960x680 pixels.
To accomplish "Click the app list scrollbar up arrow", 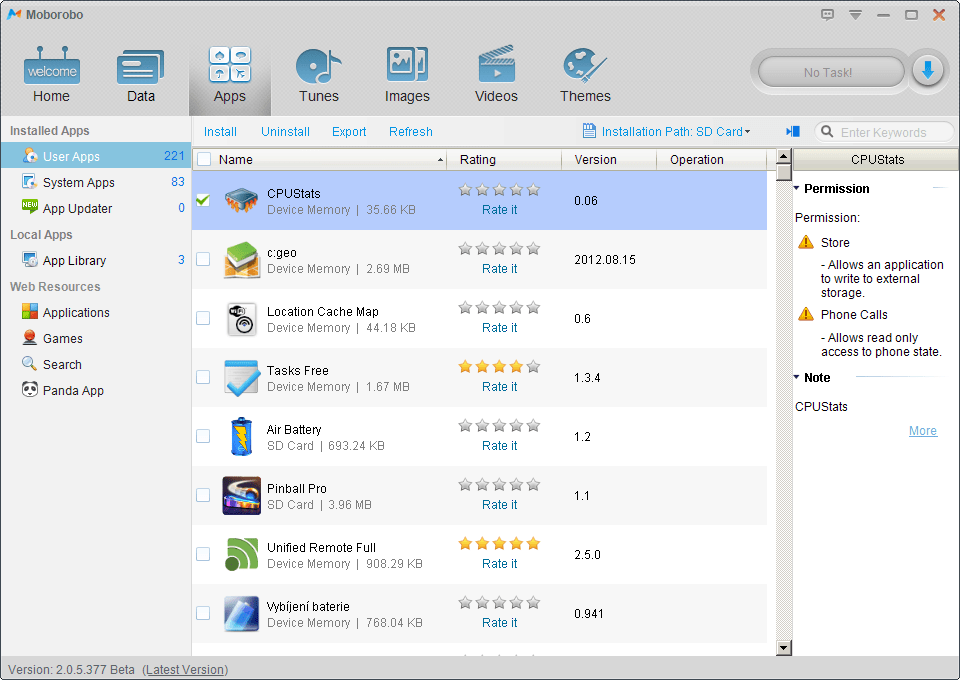I will pos(784,157).
